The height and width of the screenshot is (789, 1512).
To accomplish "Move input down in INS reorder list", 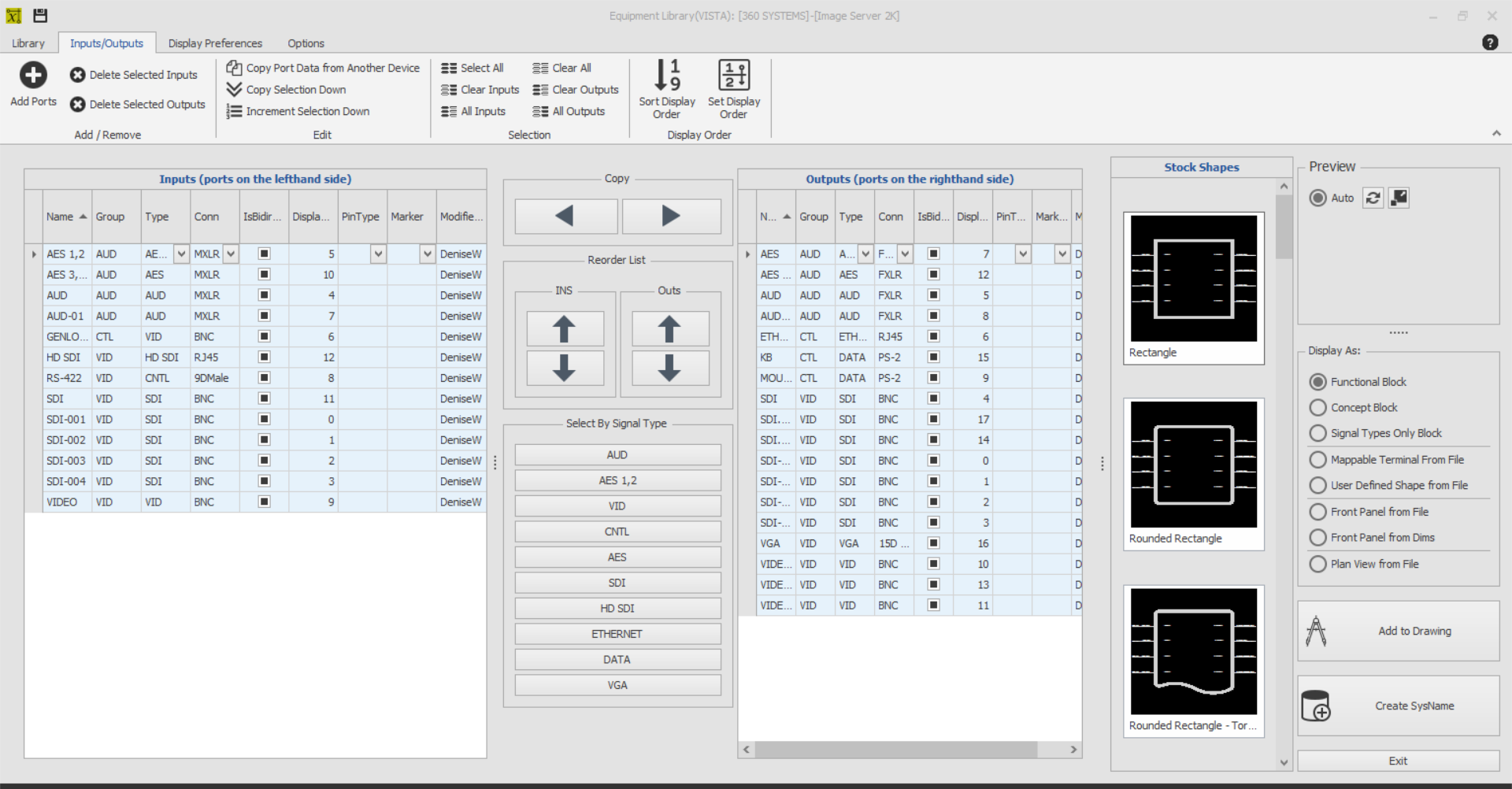I will [565, 368].
